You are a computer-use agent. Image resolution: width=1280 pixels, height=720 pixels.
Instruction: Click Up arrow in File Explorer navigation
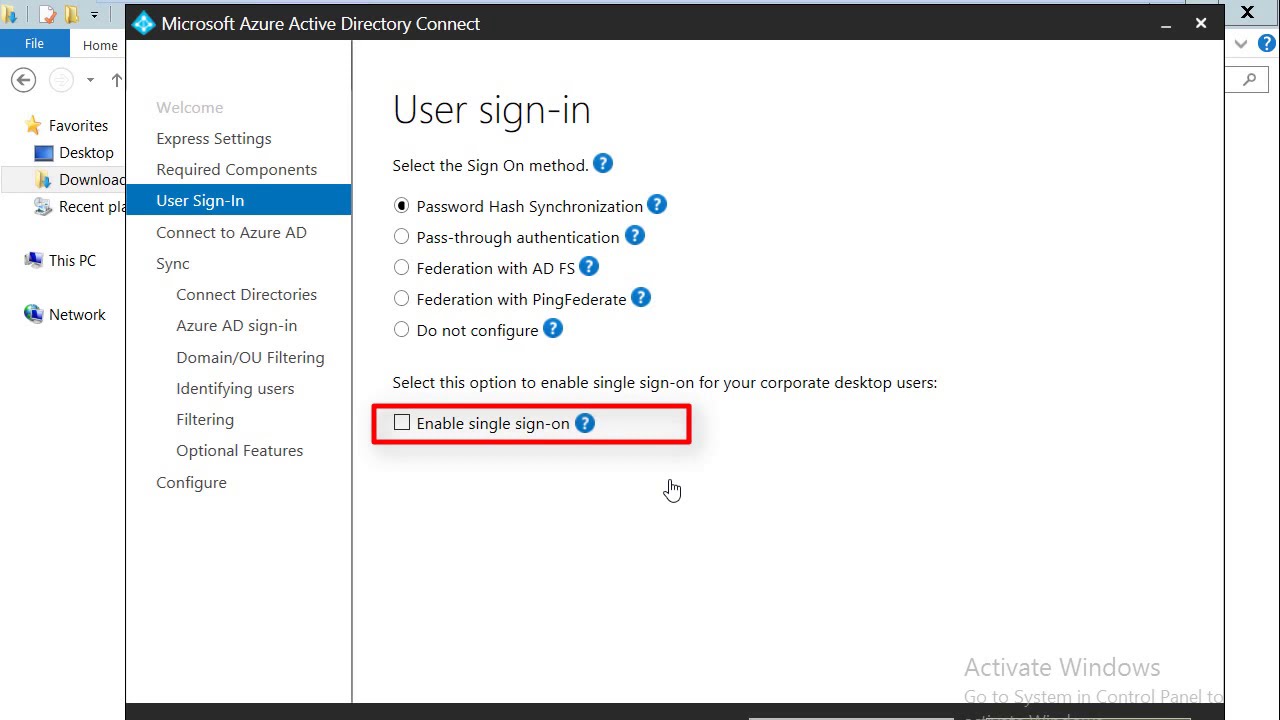click(117, 80)
